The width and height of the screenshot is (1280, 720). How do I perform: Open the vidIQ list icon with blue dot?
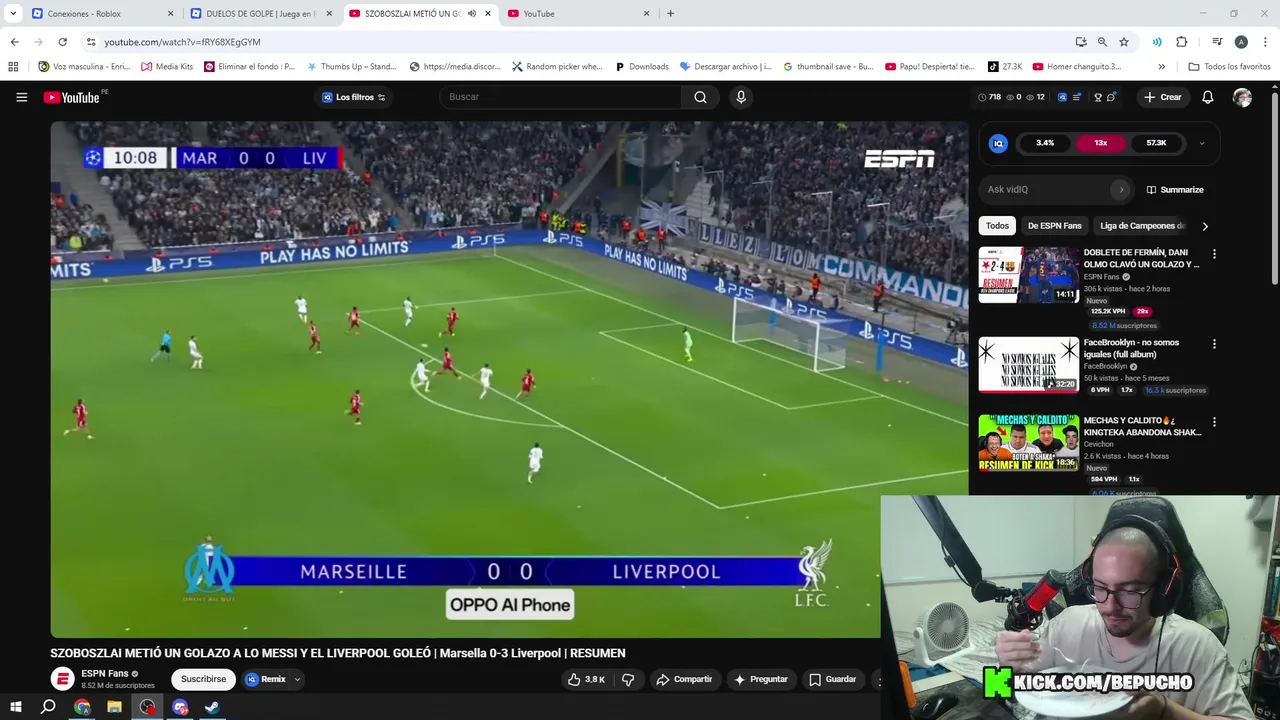(x=1079, y=97)
